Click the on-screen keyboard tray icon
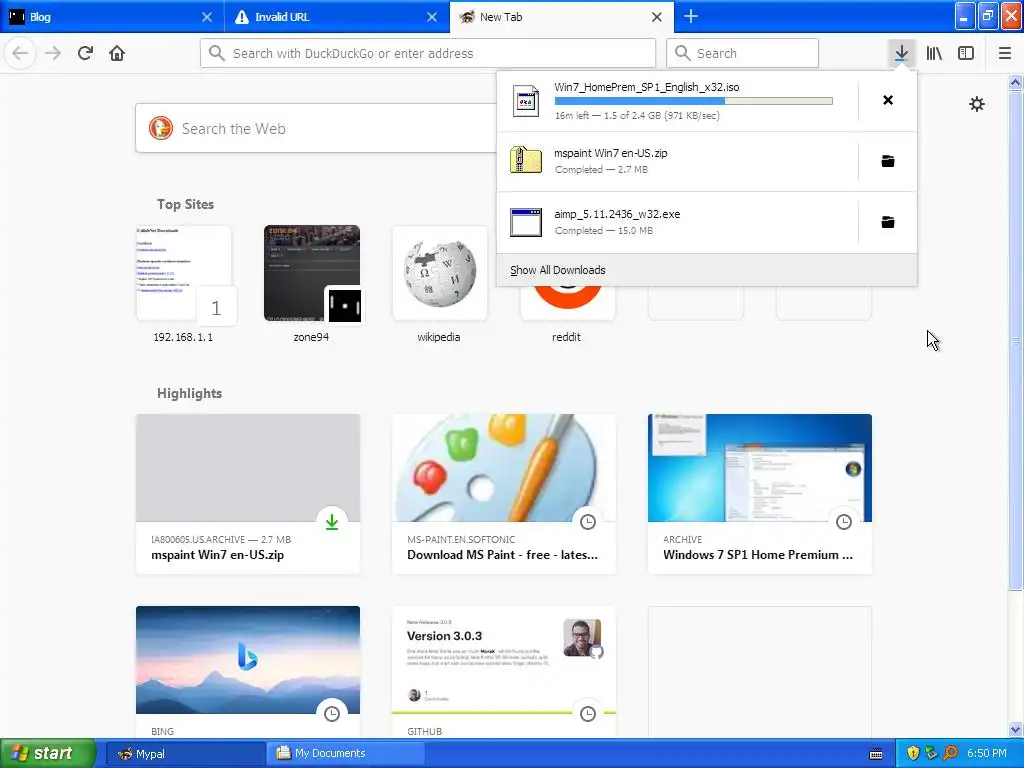This screenshot has width=1024, height=768. pos(876,754)
